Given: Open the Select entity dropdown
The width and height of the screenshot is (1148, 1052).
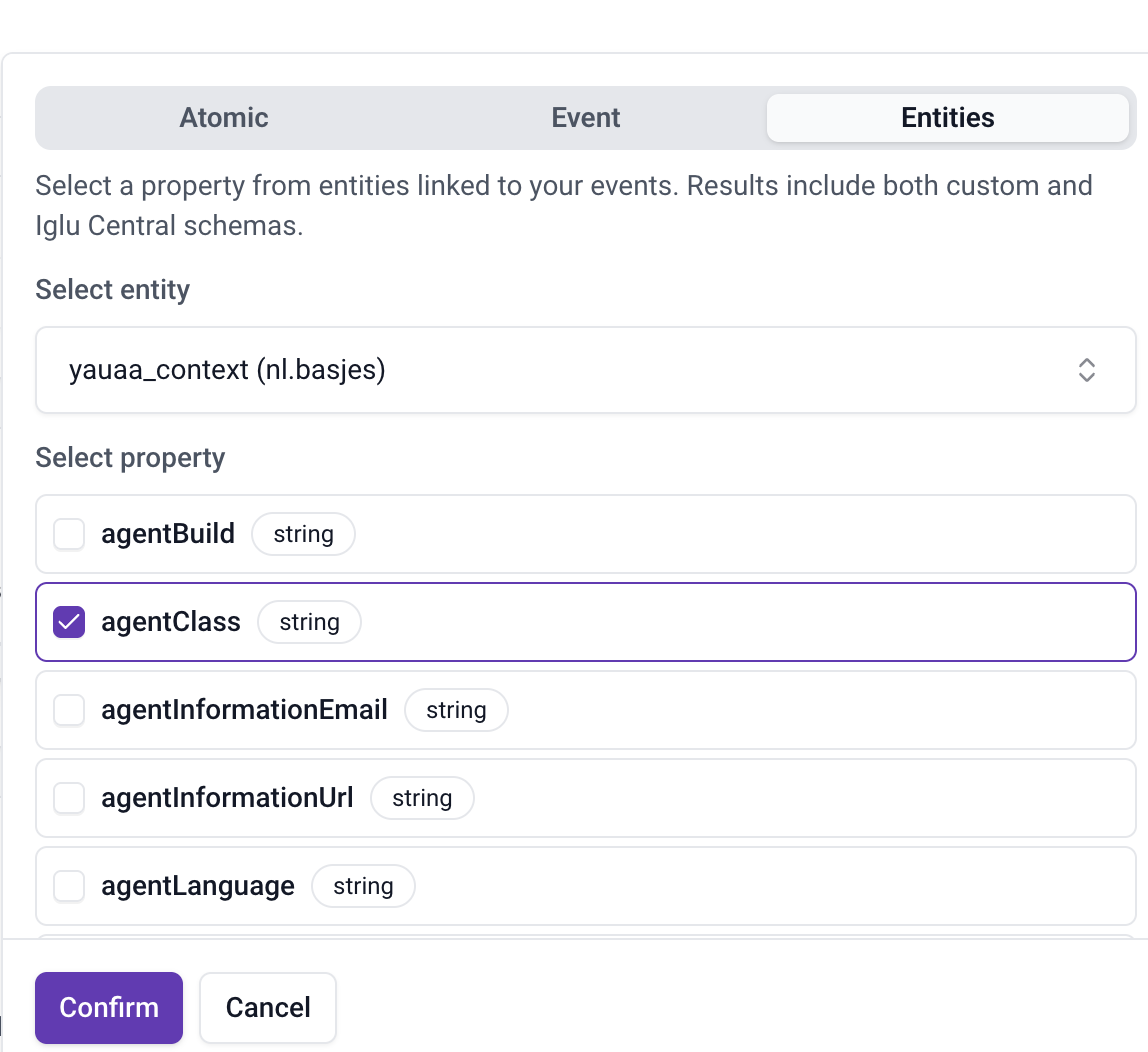Looking at the screenshot, I should [x=586, y=370].
